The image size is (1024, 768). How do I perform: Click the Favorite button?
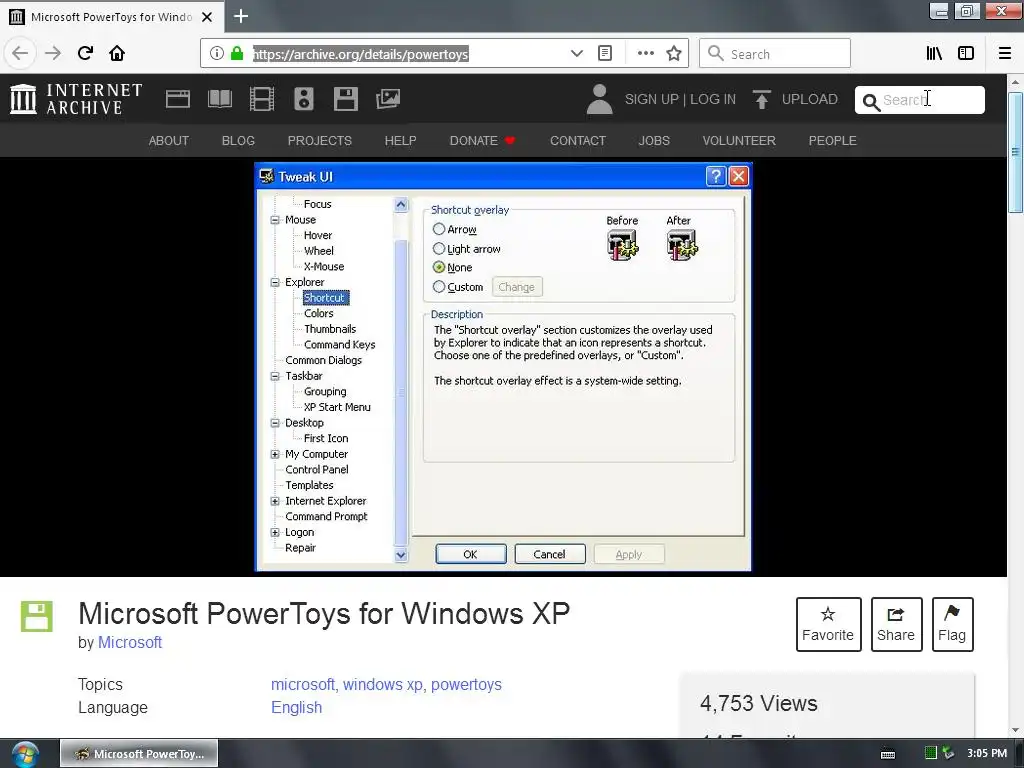[x=828, y=624]
